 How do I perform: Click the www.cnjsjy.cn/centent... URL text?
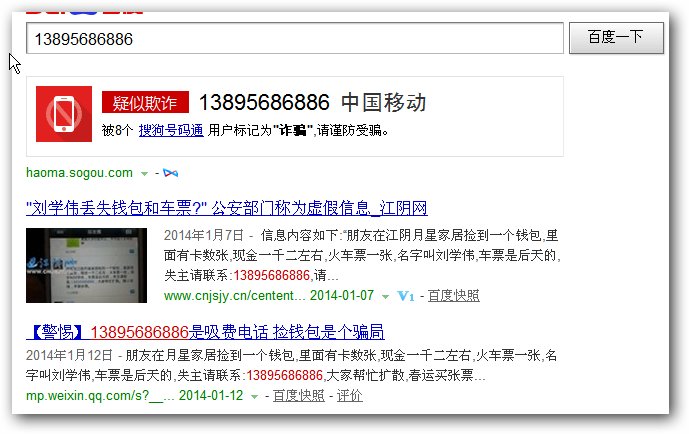(234, 296)
